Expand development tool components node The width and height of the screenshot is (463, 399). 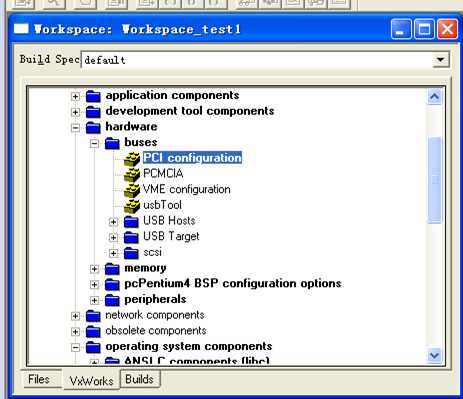coord(75,112)
